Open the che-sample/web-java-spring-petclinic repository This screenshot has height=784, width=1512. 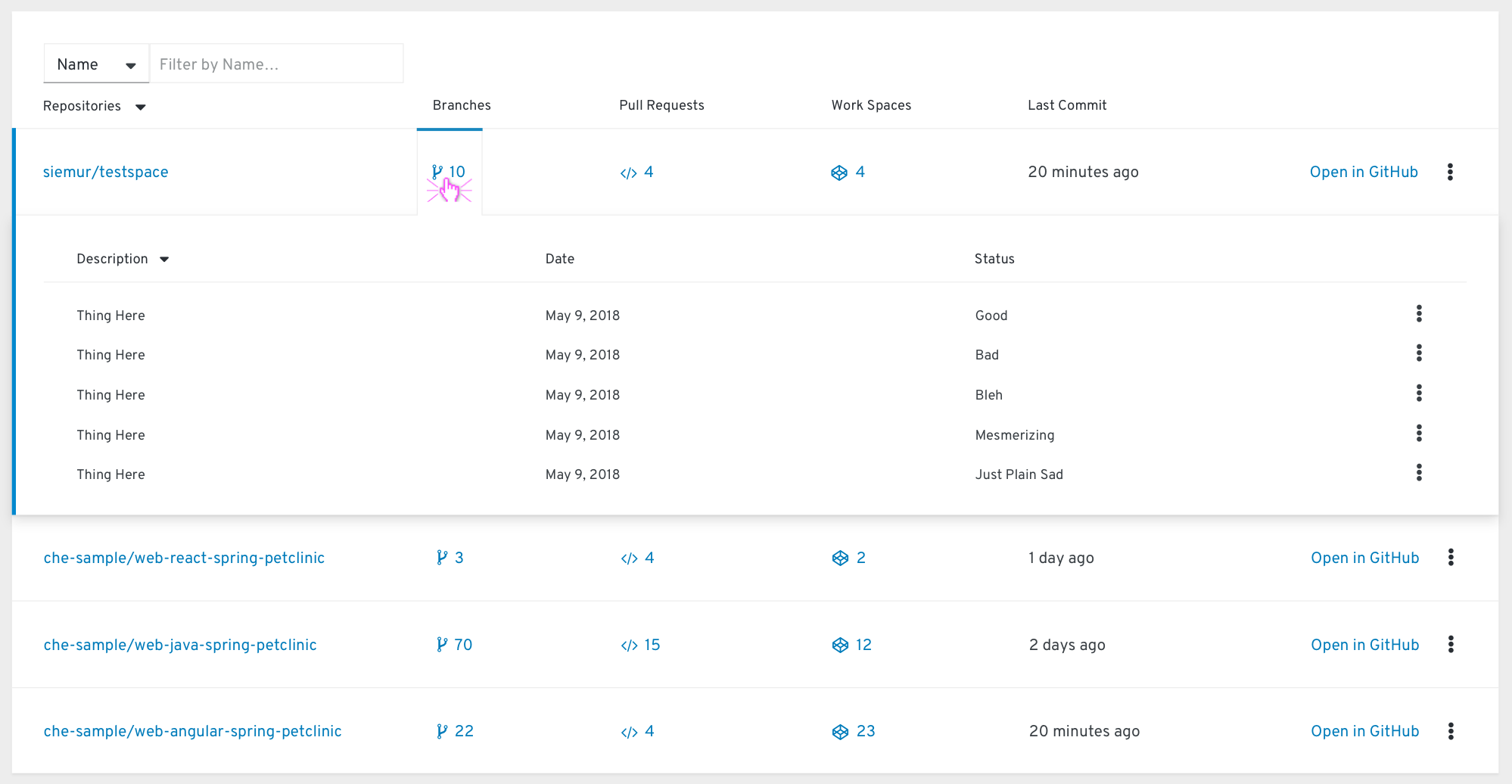pos(180,645)
